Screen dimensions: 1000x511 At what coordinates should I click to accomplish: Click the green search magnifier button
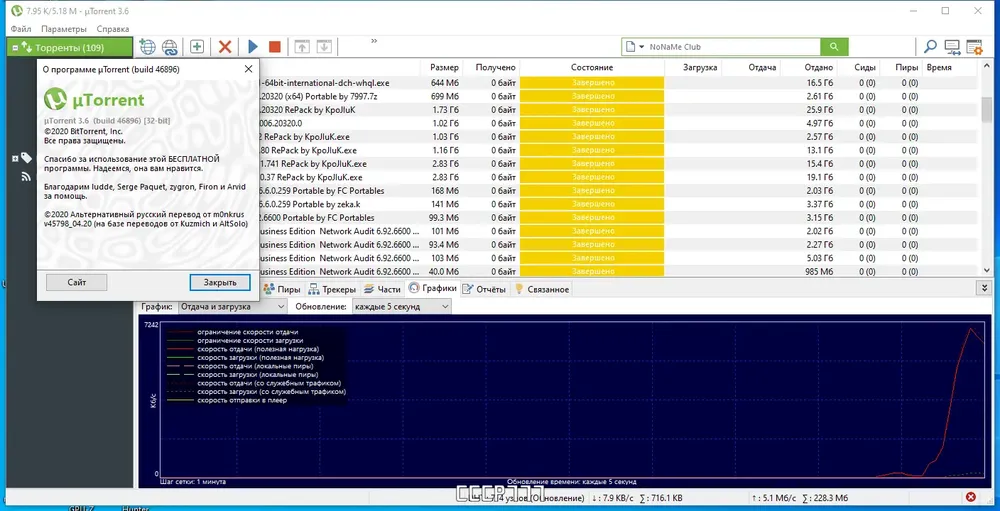click(834, 47)
